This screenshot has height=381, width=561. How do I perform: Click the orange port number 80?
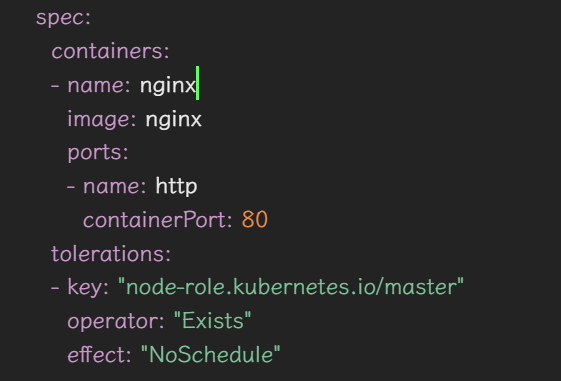tap(255, 220)
